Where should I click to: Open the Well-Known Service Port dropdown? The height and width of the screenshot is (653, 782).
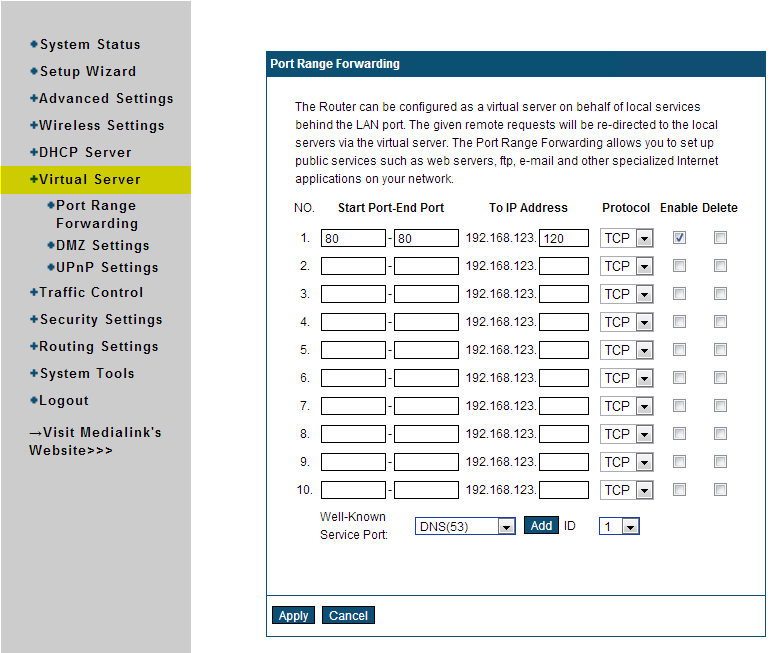[464, 527]
